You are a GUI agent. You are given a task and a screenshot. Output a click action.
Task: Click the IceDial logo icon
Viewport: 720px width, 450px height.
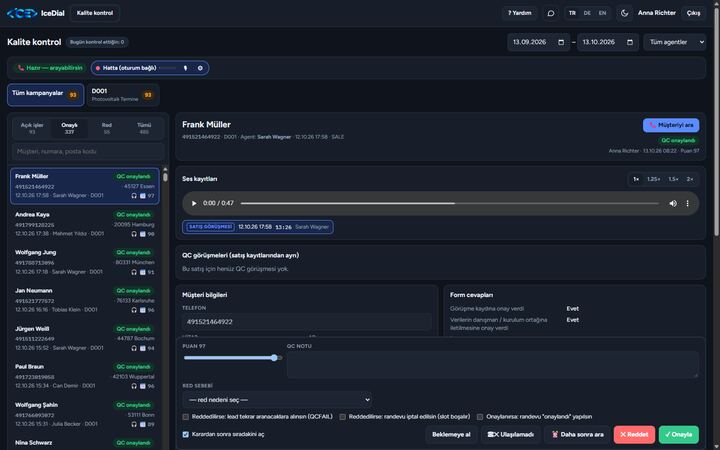[x=22, y=13]
